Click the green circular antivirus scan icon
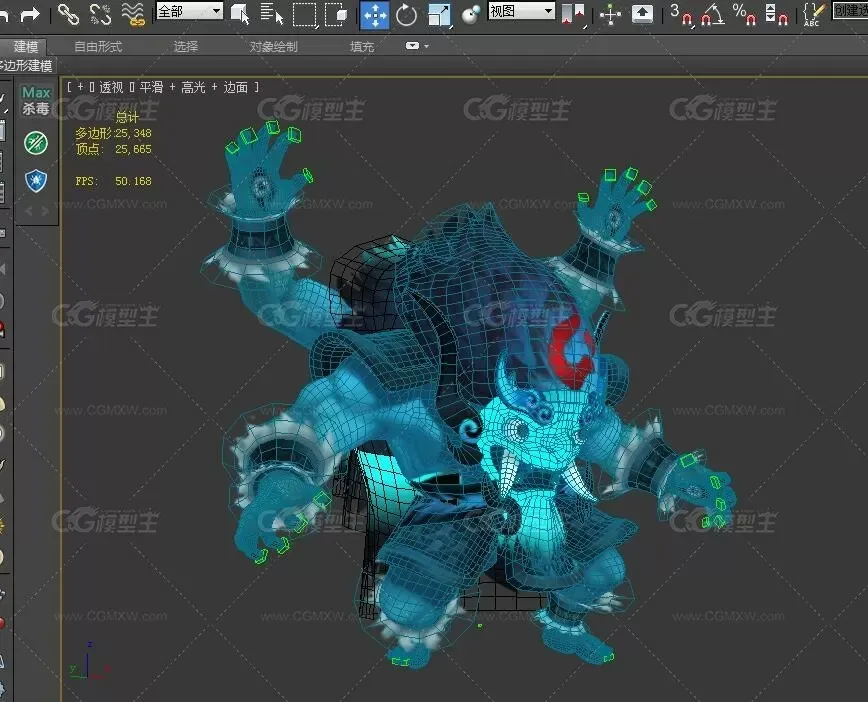The width and height of the screenshot is (868, 702). [36, 143]
